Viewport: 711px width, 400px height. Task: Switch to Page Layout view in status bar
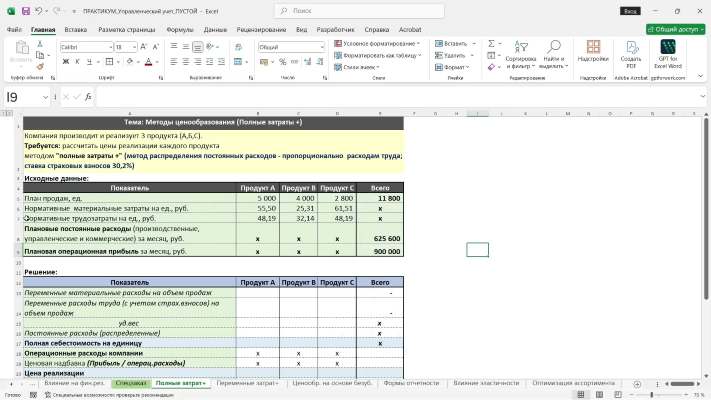[x=599, y=395]
